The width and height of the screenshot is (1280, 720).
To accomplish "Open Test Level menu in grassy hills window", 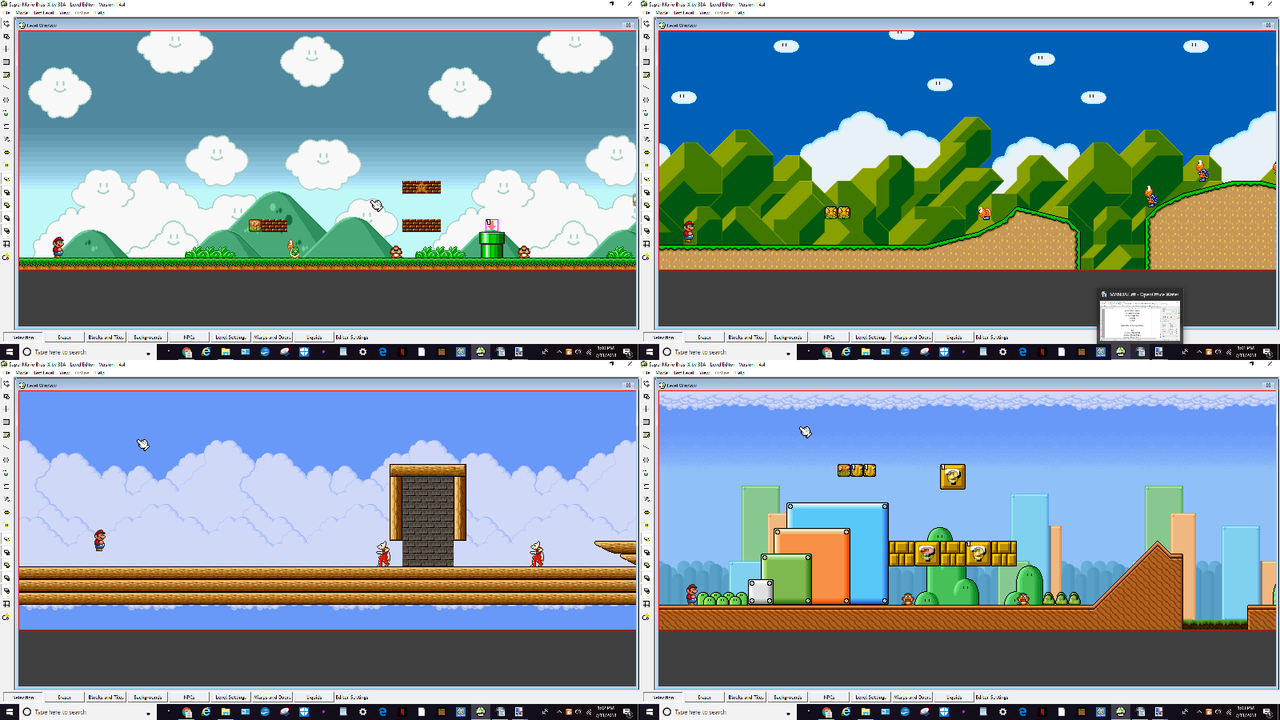I will [42, 11].
